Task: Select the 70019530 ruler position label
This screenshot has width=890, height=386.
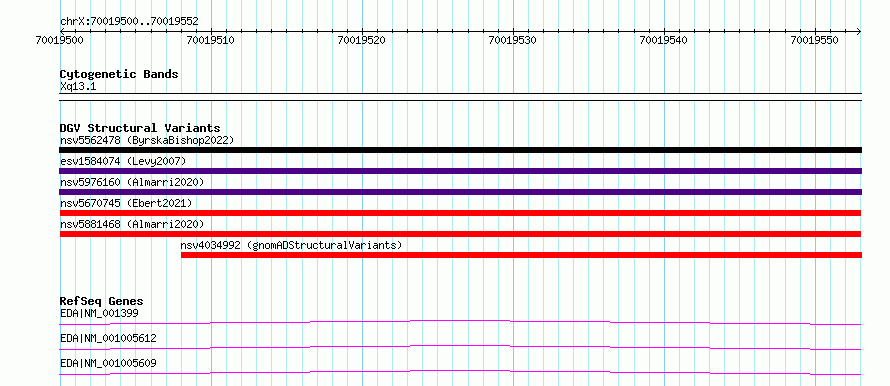Action: tap(513, 40)
